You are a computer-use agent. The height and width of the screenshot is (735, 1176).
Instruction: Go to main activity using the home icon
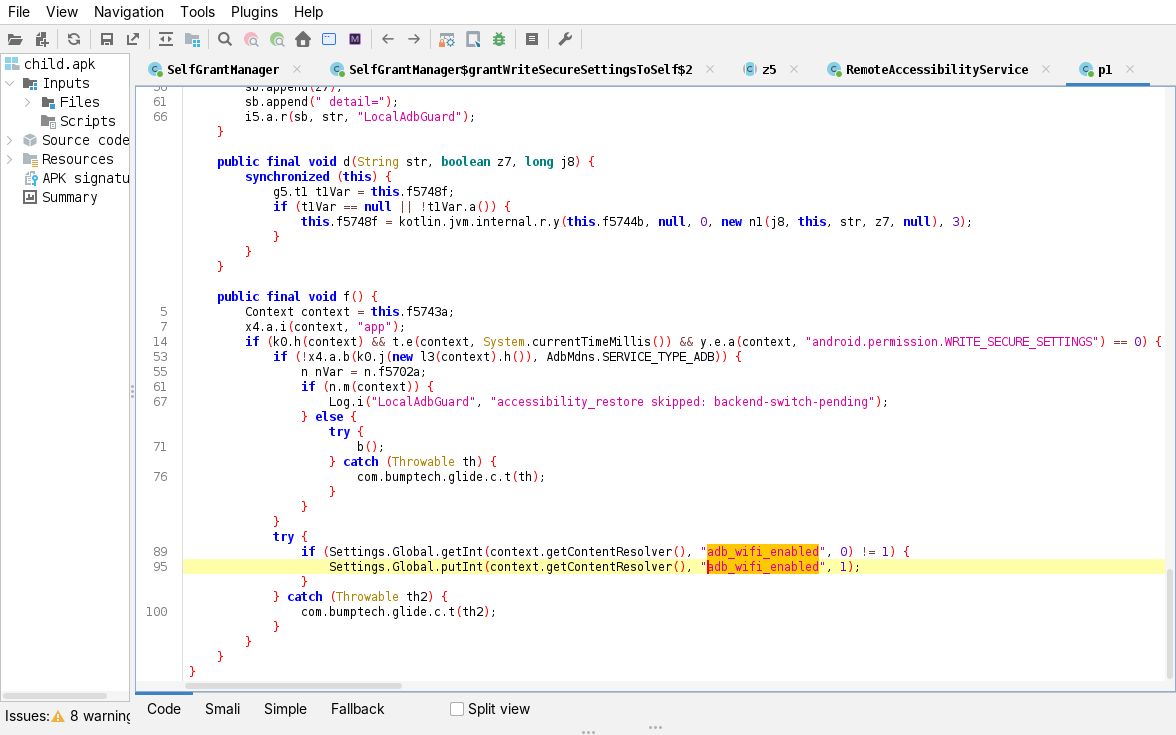tap(303, 40)
